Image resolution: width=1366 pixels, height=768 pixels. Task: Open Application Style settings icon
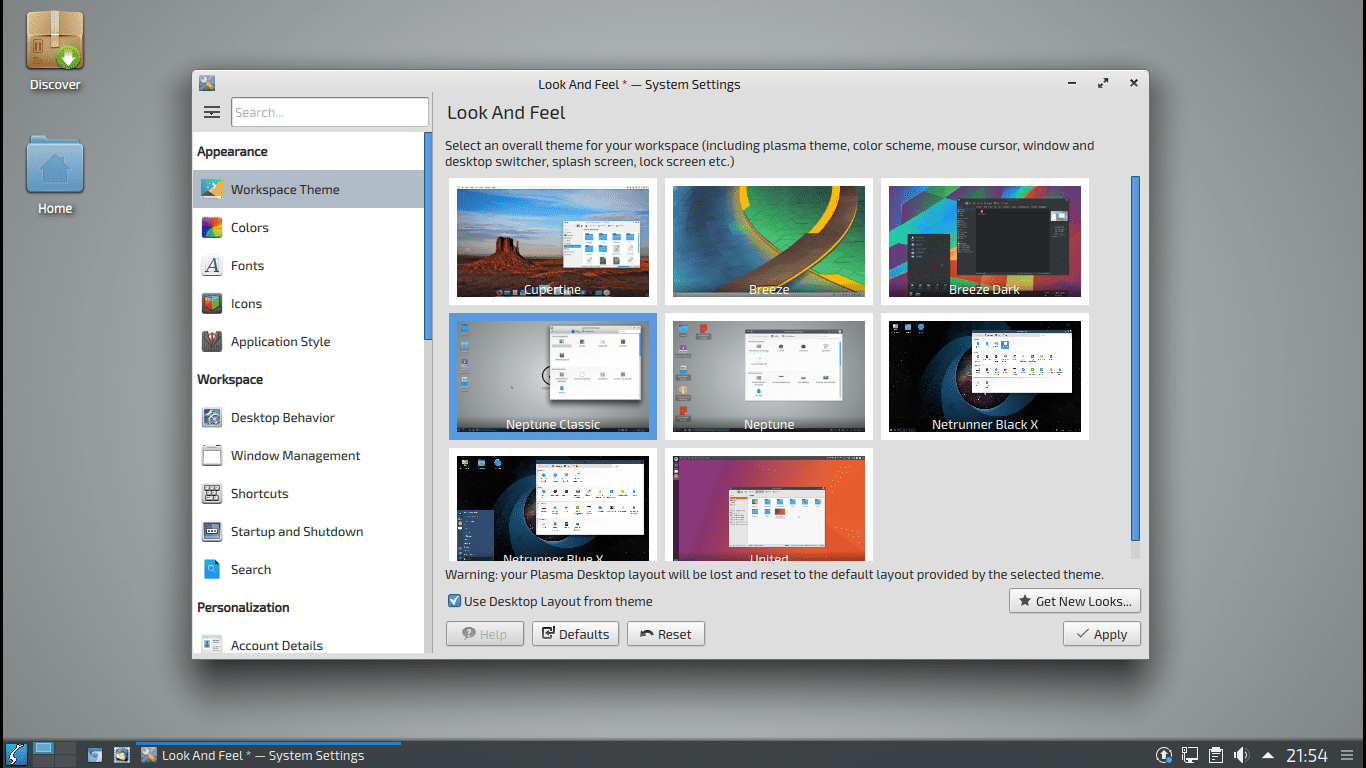point(211,341)
